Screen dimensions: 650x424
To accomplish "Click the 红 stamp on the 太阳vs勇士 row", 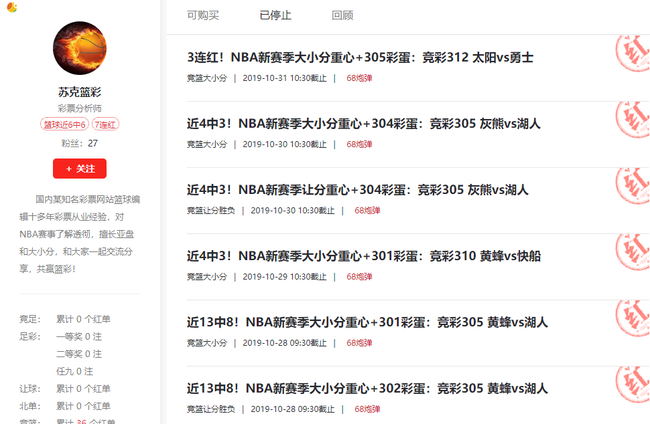I will [x=633, y=53].
